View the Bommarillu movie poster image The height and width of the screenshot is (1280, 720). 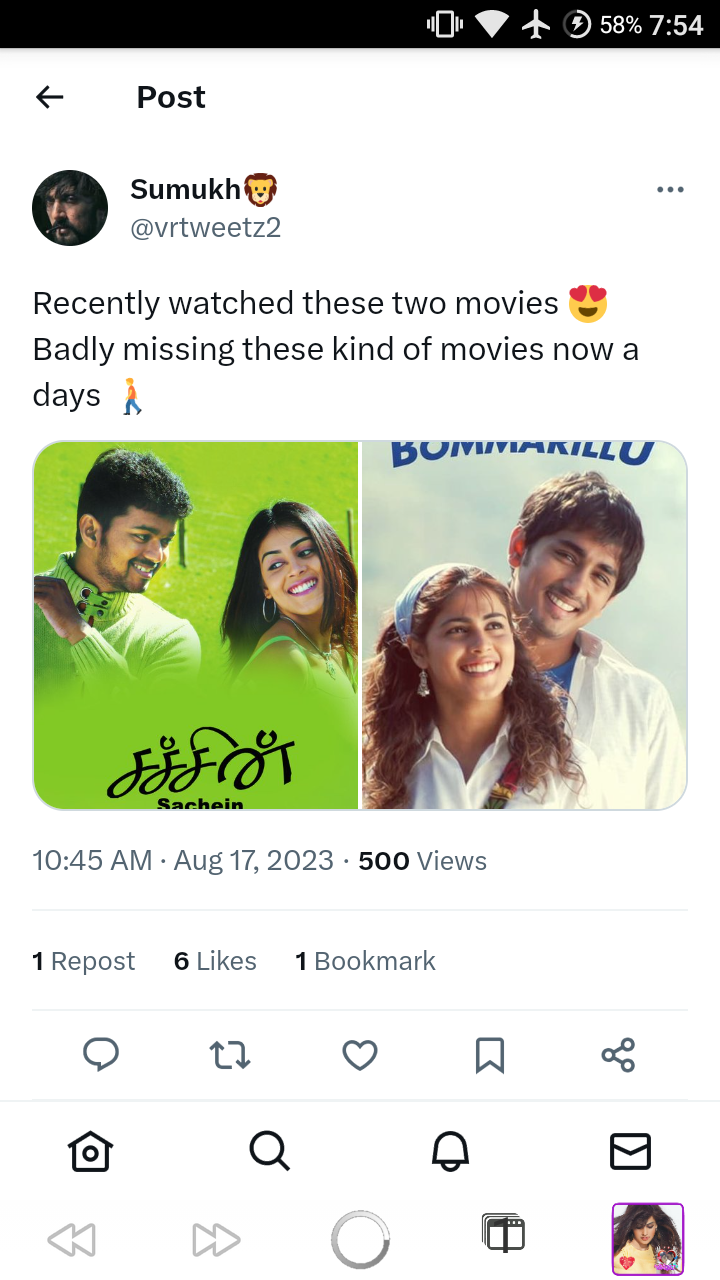pos(524,625)
